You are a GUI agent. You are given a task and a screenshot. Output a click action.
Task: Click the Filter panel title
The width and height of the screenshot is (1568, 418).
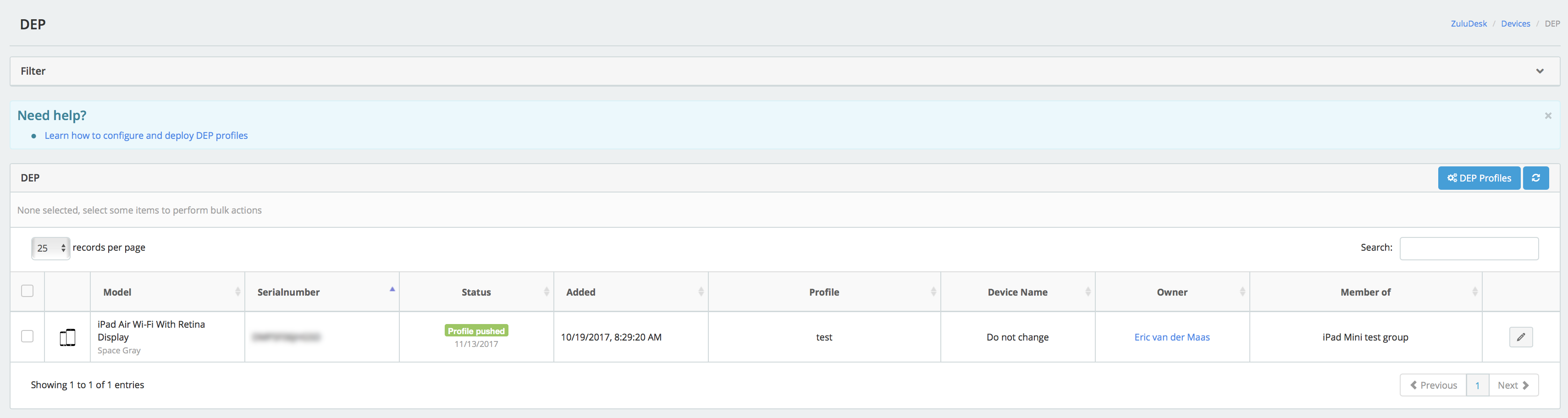click(x=33, y=71)
